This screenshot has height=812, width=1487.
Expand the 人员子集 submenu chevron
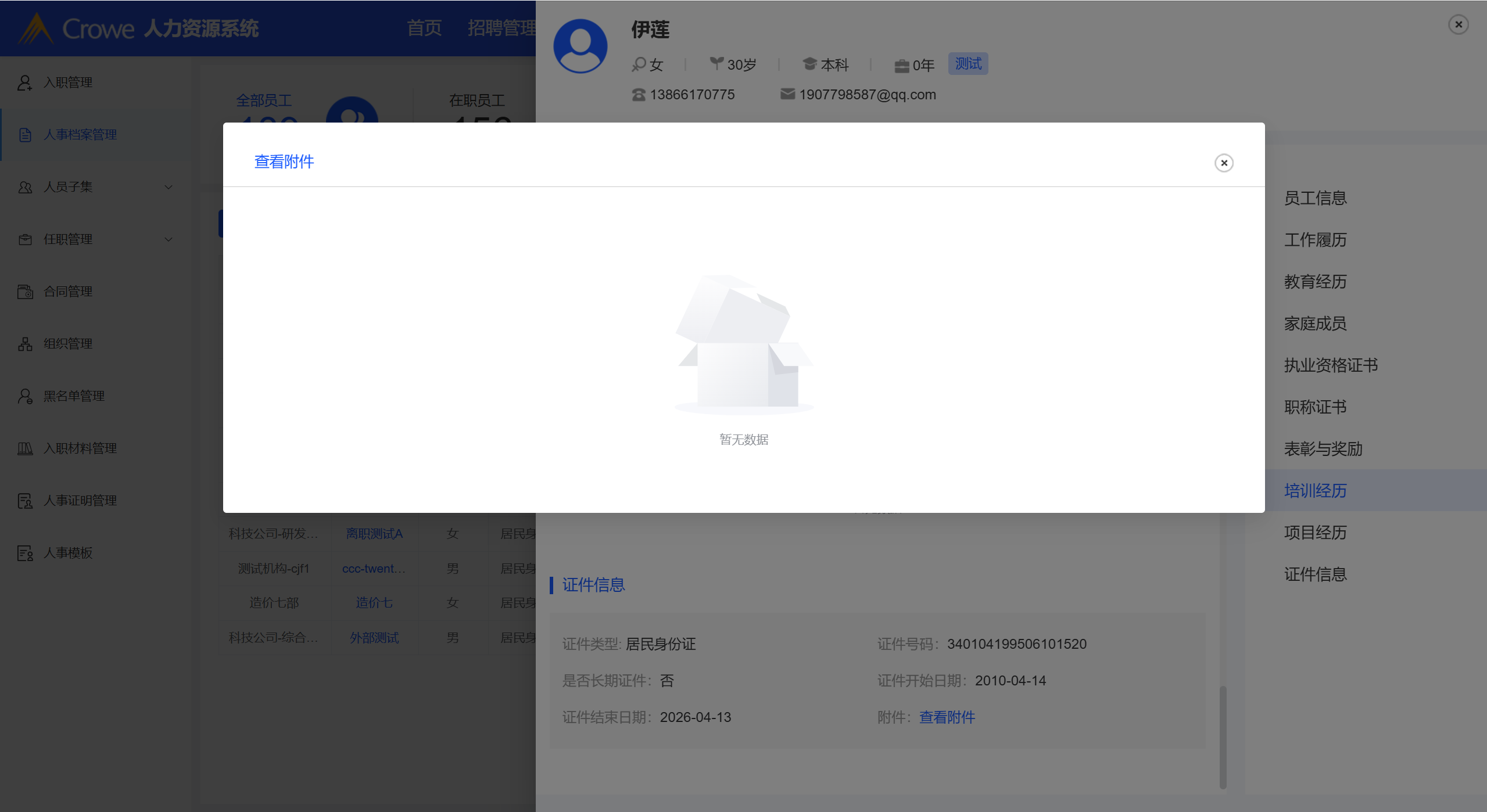[x=169, y=187]
